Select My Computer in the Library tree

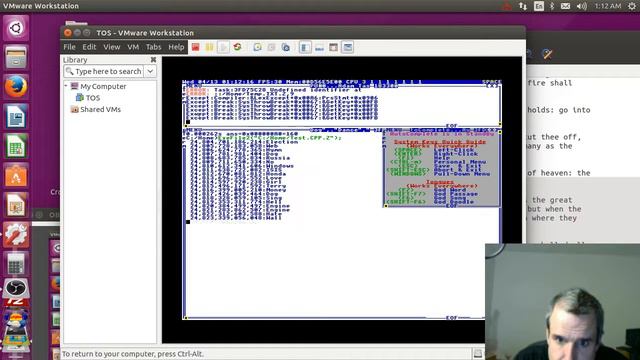pyautogui.click(x=103, y=87)
